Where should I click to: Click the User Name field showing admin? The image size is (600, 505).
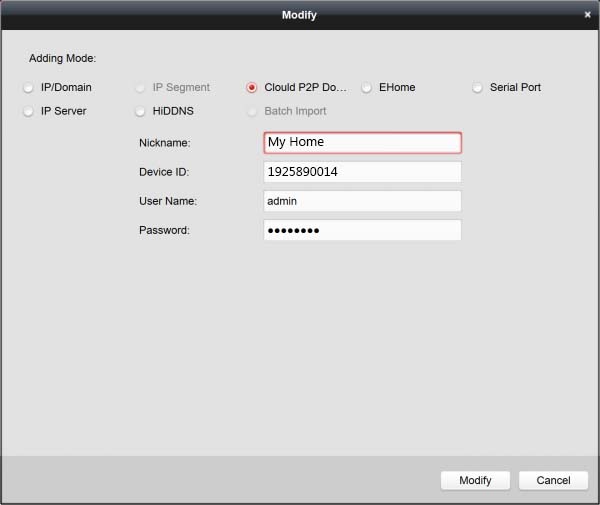point(361,201)
